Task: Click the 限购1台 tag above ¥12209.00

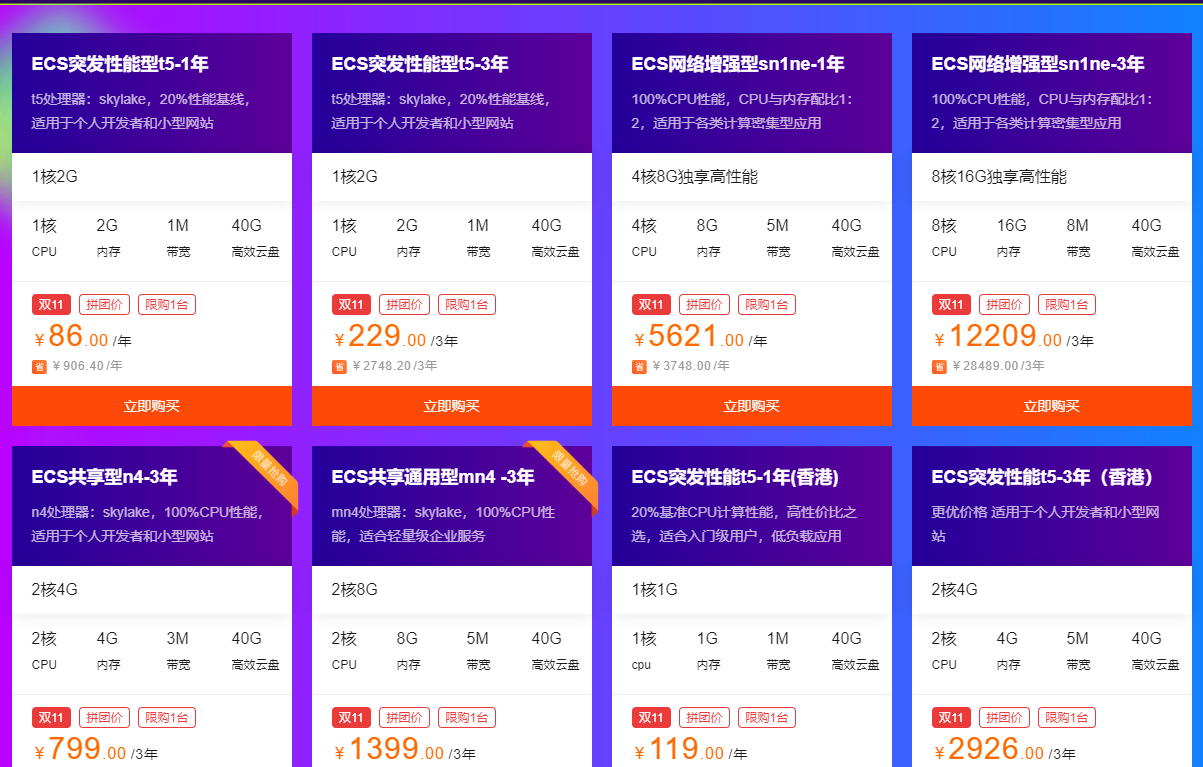Action: pos(1067,305)
